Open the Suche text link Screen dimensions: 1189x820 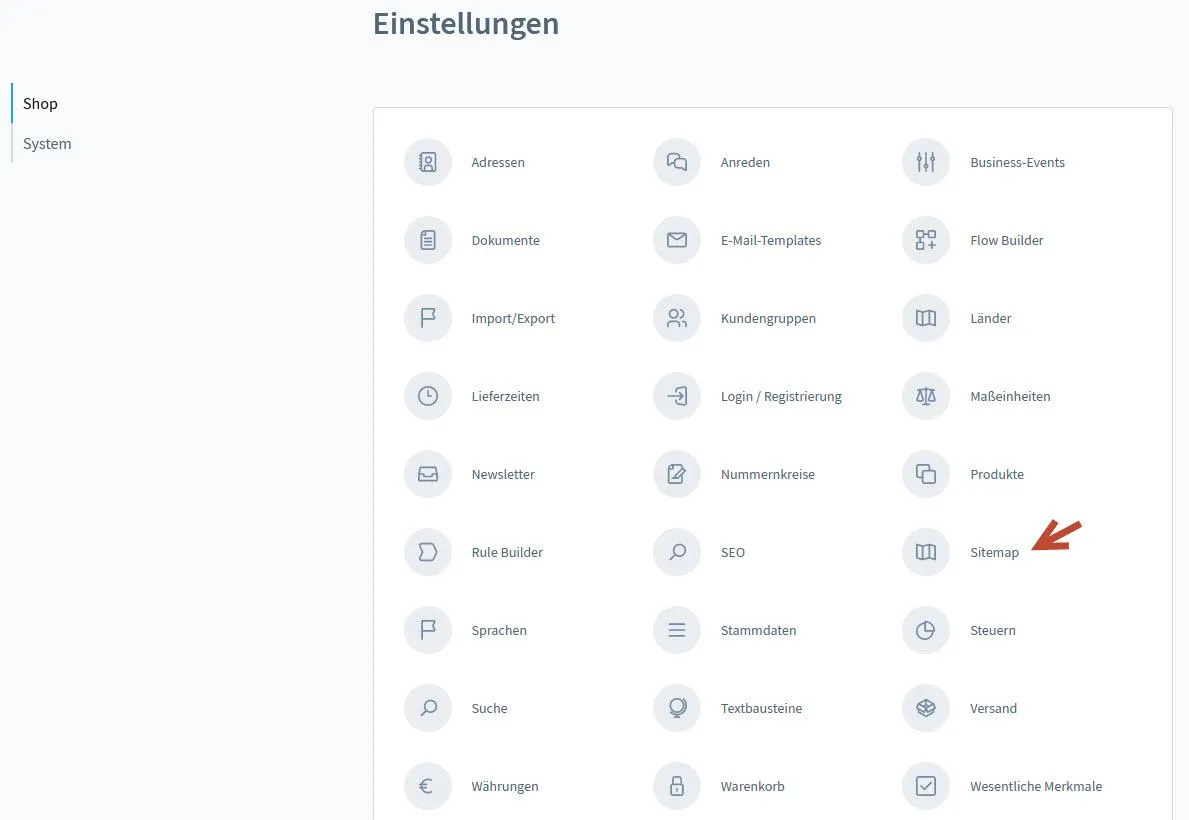tap(490, 708)
